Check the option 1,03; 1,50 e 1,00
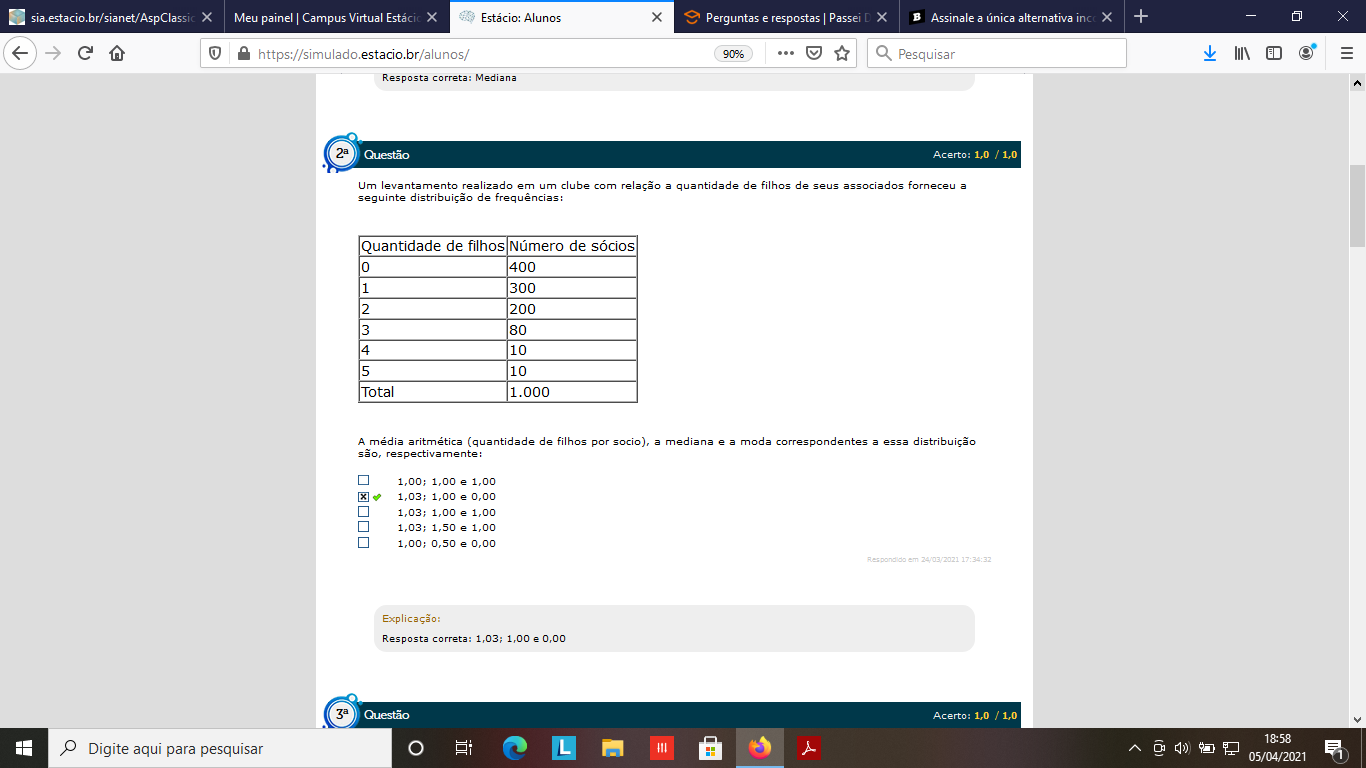 [x=364, y=527]
